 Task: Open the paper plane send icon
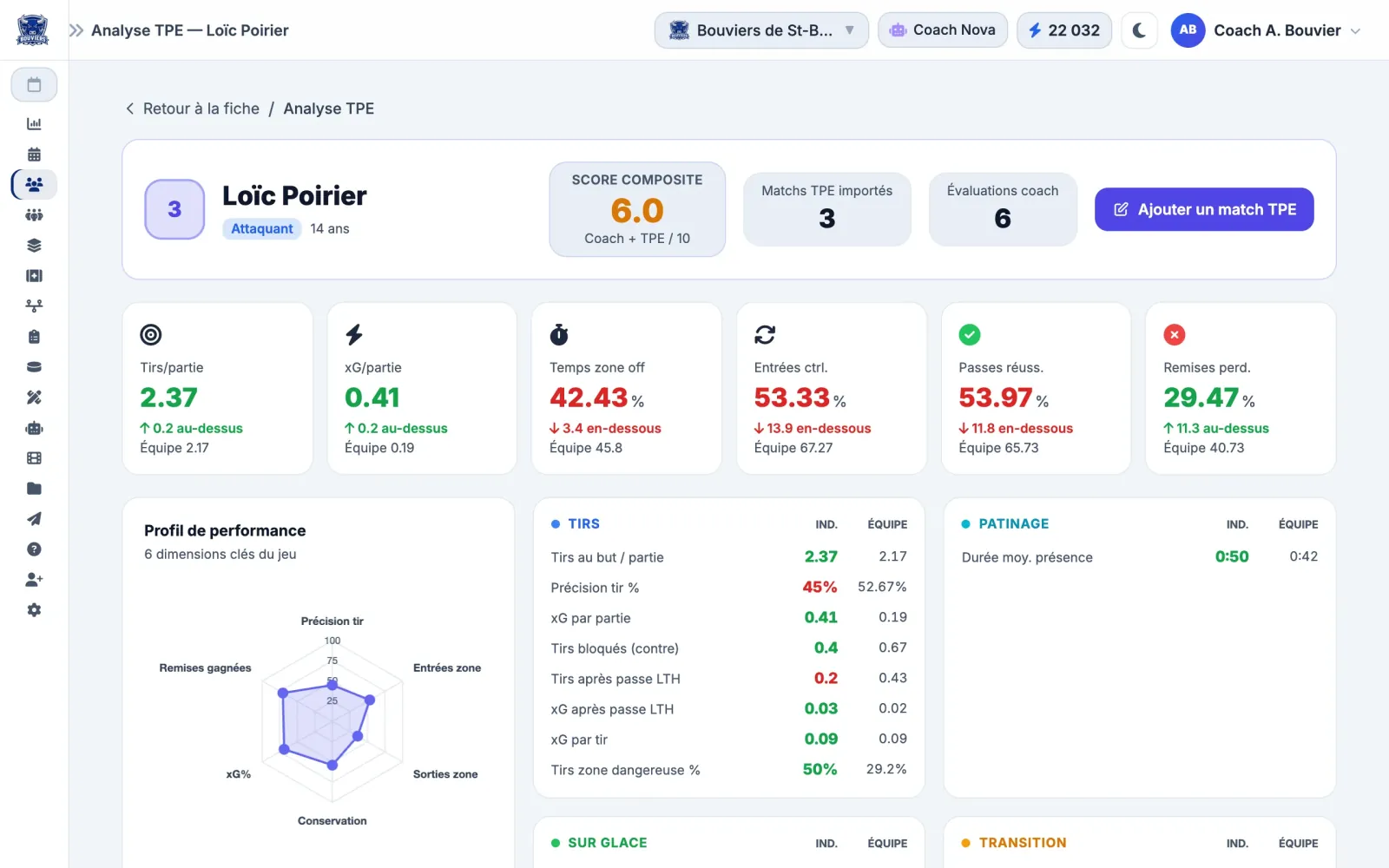click(34, 519)
